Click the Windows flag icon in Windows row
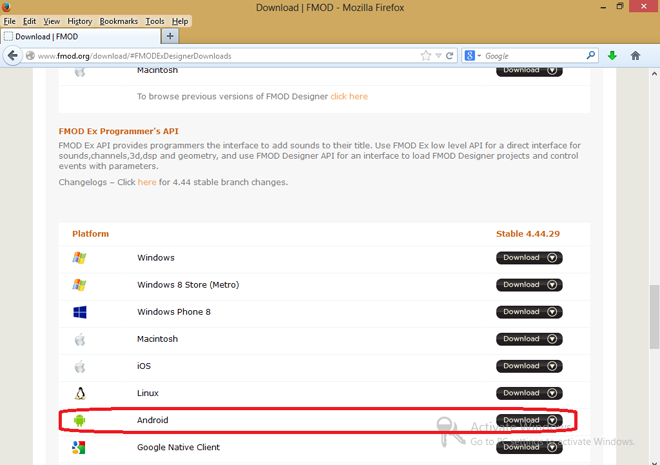 79,258
